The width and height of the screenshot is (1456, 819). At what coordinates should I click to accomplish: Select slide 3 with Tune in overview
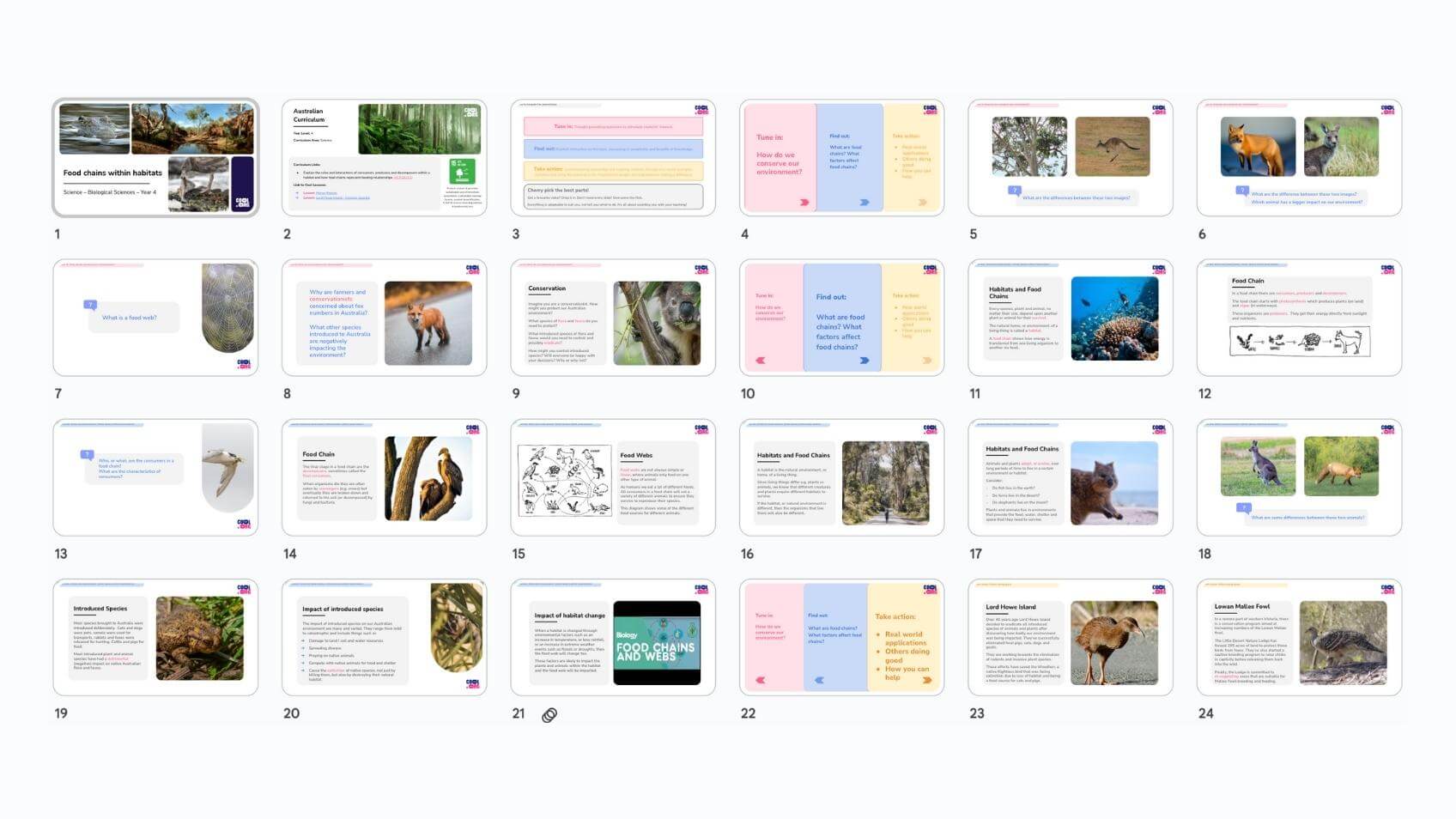pos(613,158)
